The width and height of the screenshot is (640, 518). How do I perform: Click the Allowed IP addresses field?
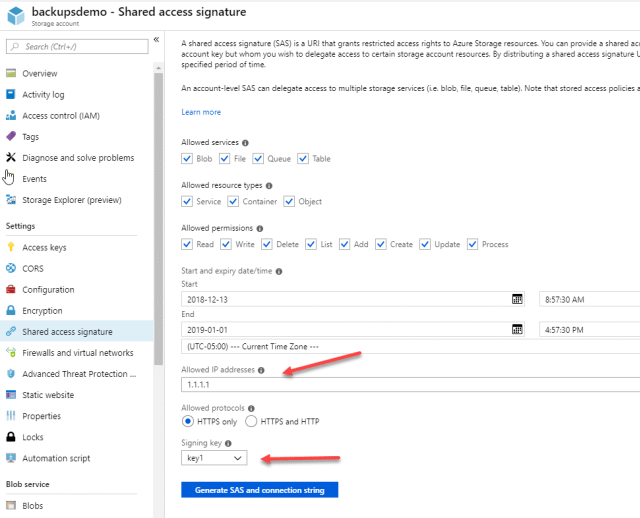[x=400, y=384]
